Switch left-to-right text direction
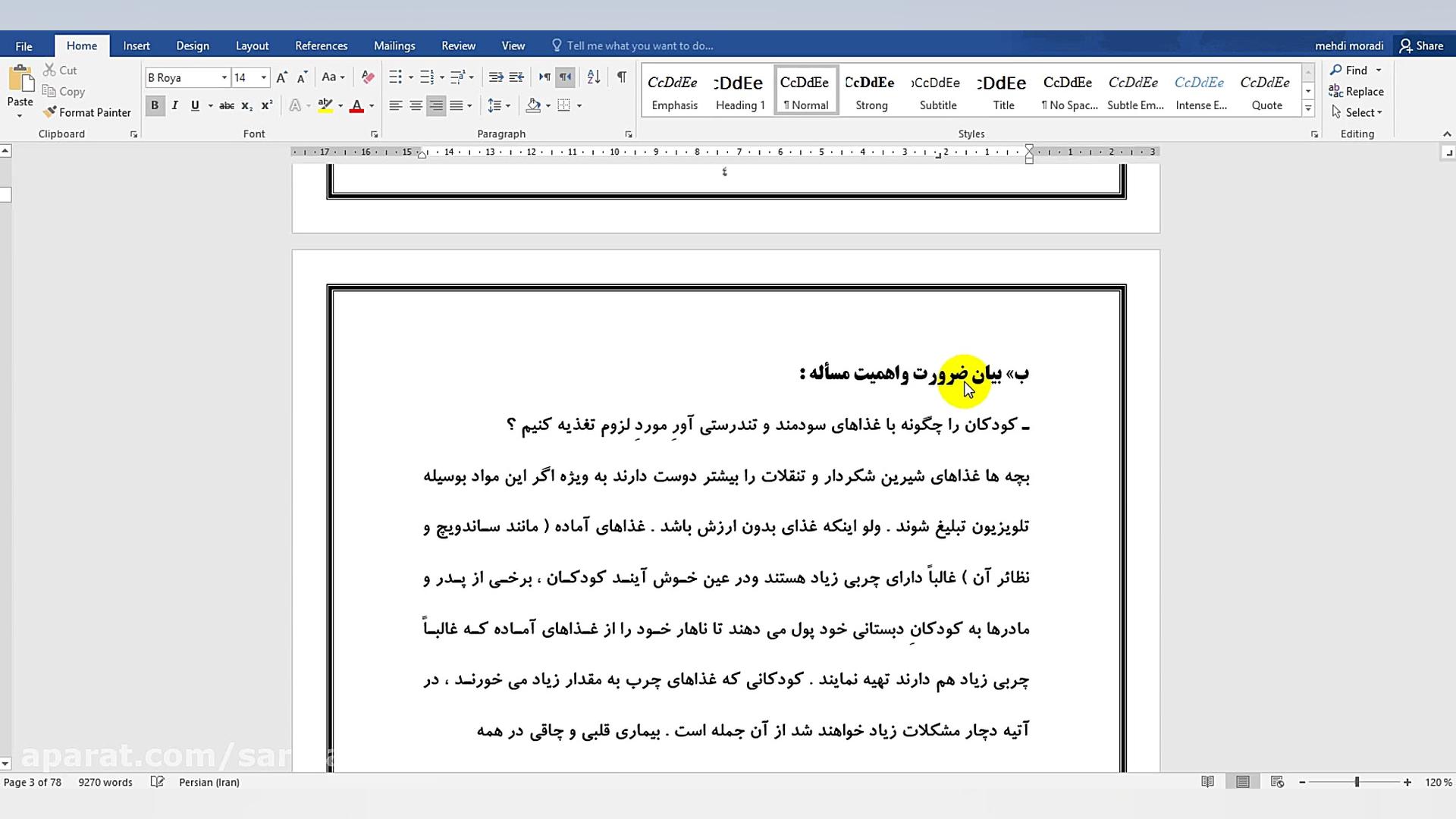This screenshot has width=1456, height=819. [x=544, y=77]
